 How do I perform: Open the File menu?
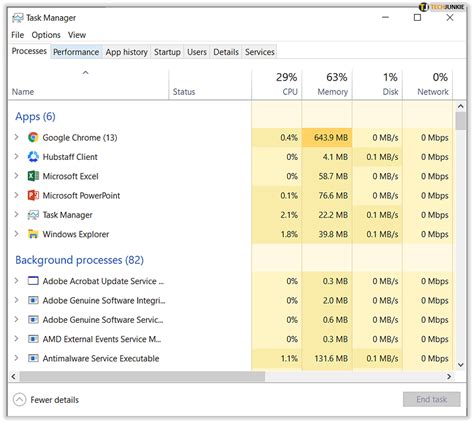tap(17, 35)
